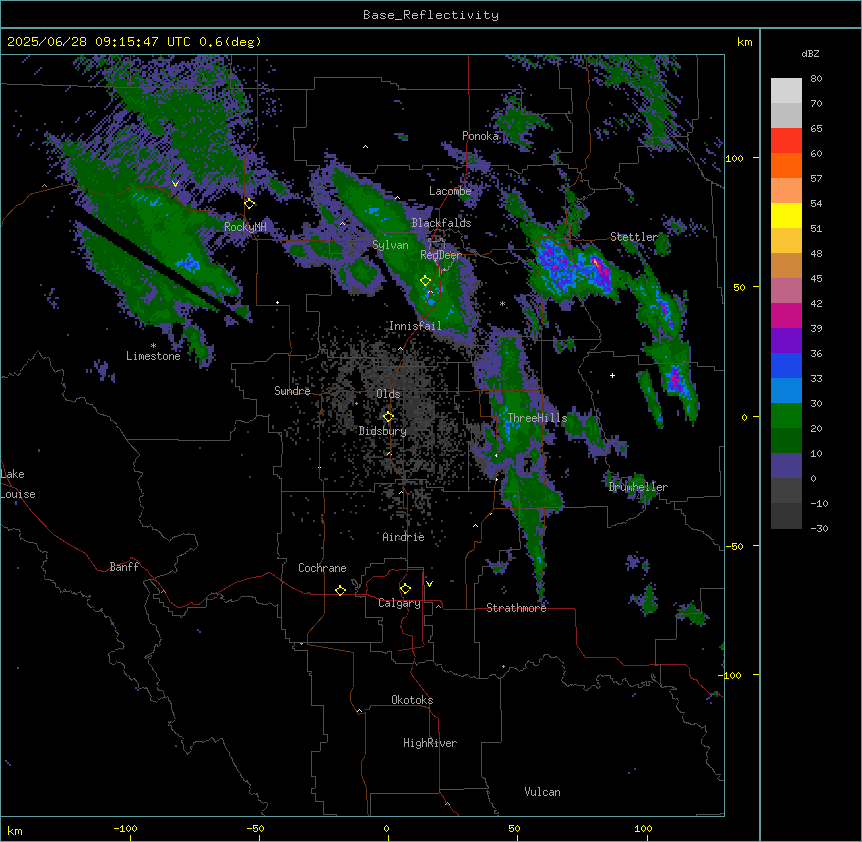Click the Innisfail label

415,326
